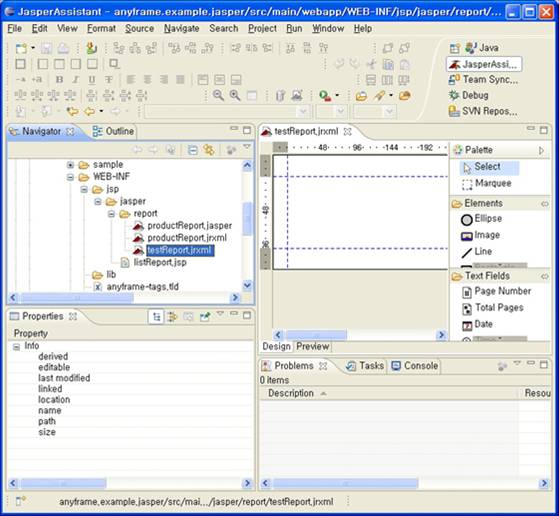Viewport: 559px width, 516px height.
Task: Click the Bold formatting icon
Action: pos(59,80)
